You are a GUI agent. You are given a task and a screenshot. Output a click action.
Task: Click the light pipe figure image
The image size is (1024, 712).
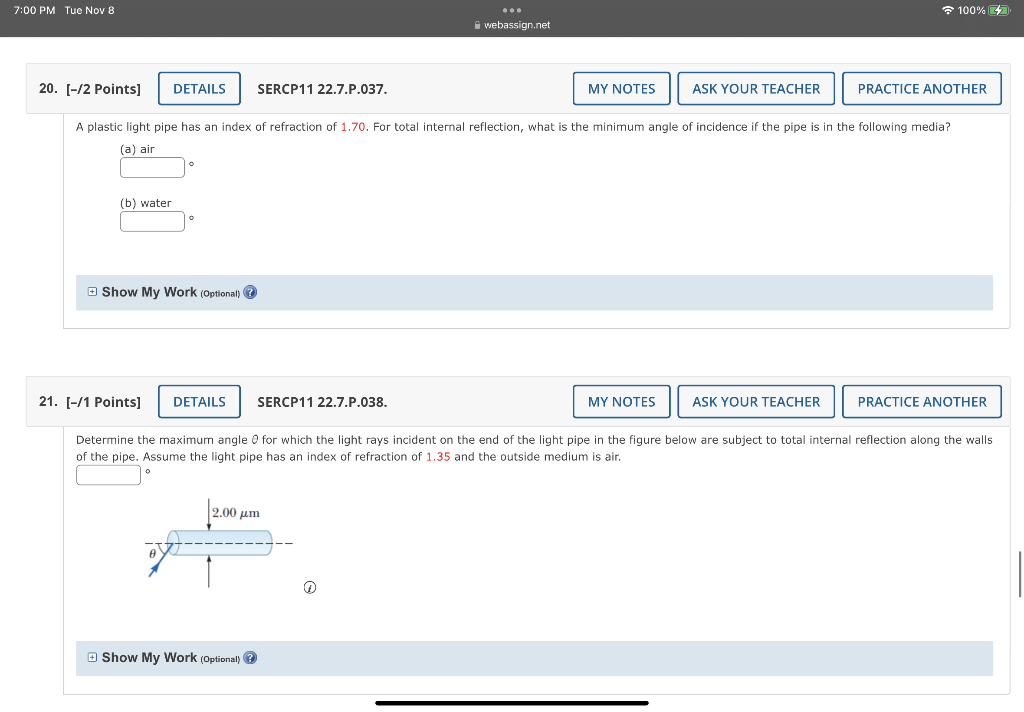[x=219, y=543]
